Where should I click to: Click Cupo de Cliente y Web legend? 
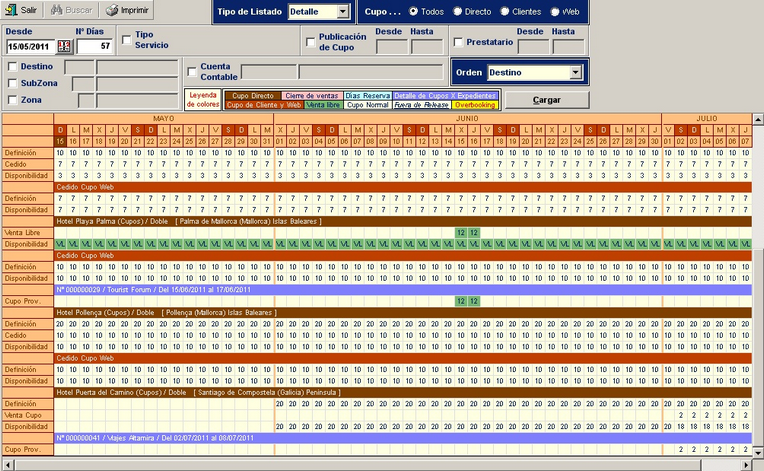tap(264, 105)
